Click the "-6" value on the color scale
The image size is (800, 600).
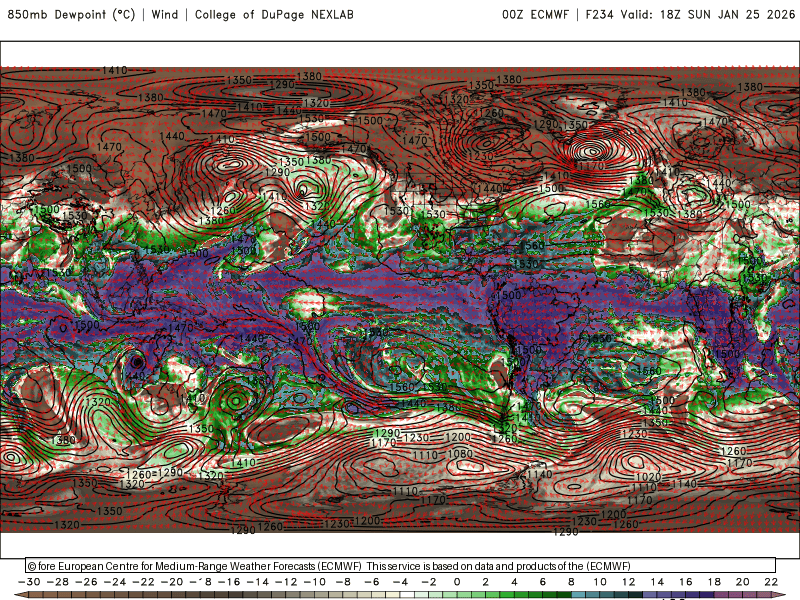pos(372,582)
